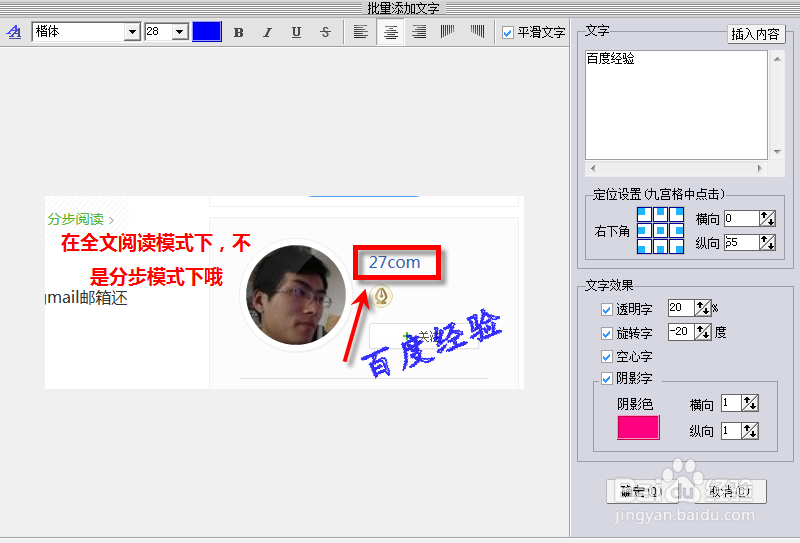800x543 pixels.
Task: Align text to the right
Action: (419, 32)
